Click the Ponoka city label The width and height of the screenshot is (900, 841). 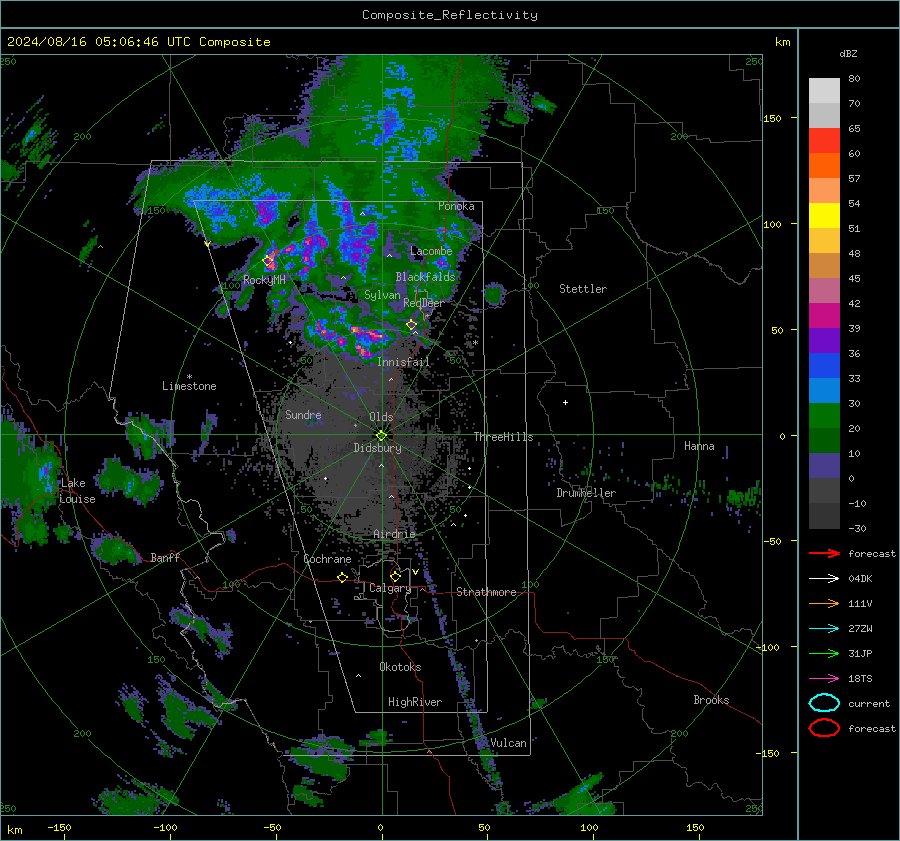click(456, 206)
